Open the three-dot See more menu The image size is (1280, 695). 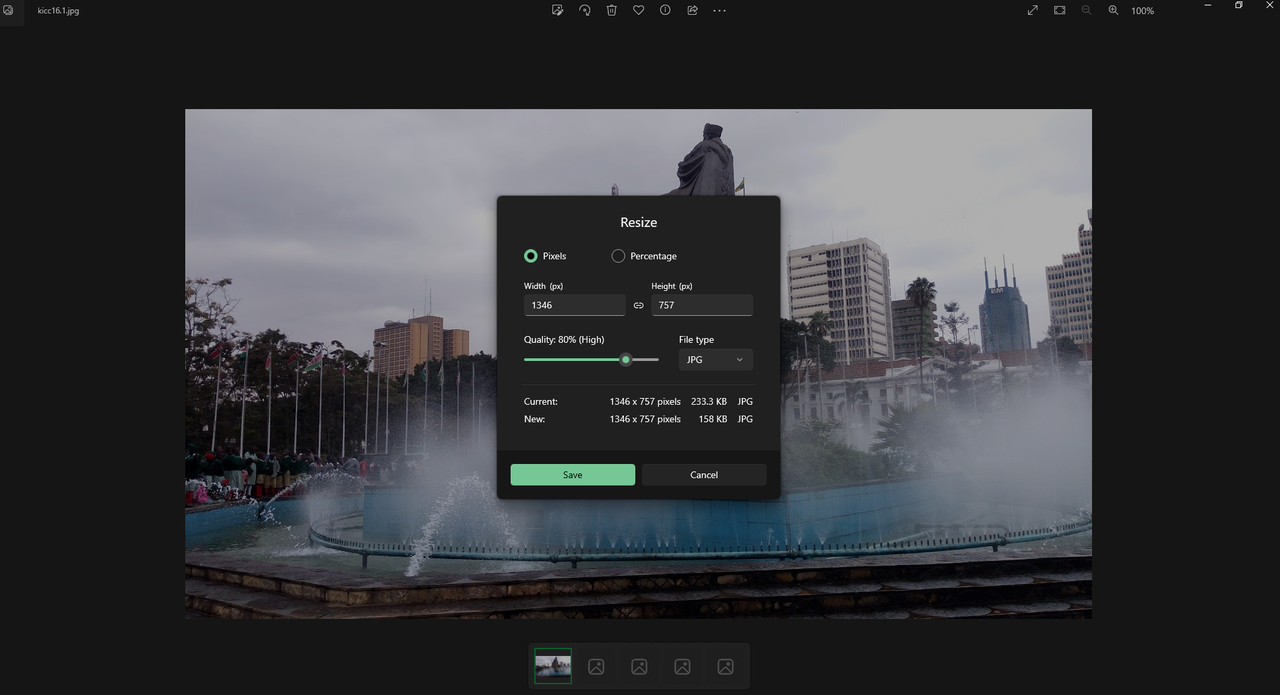[719, 10]
